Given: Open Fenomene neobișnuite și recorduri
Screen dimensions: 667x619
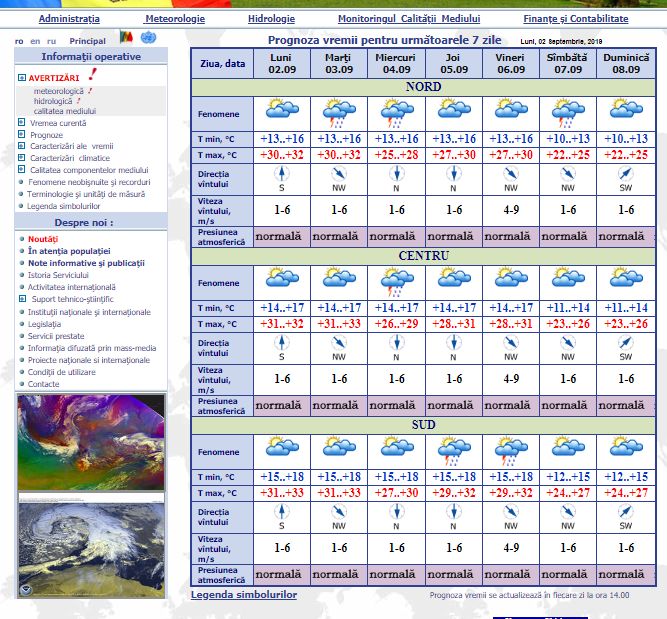Looking at the screenshot, I should click(89, 182).
